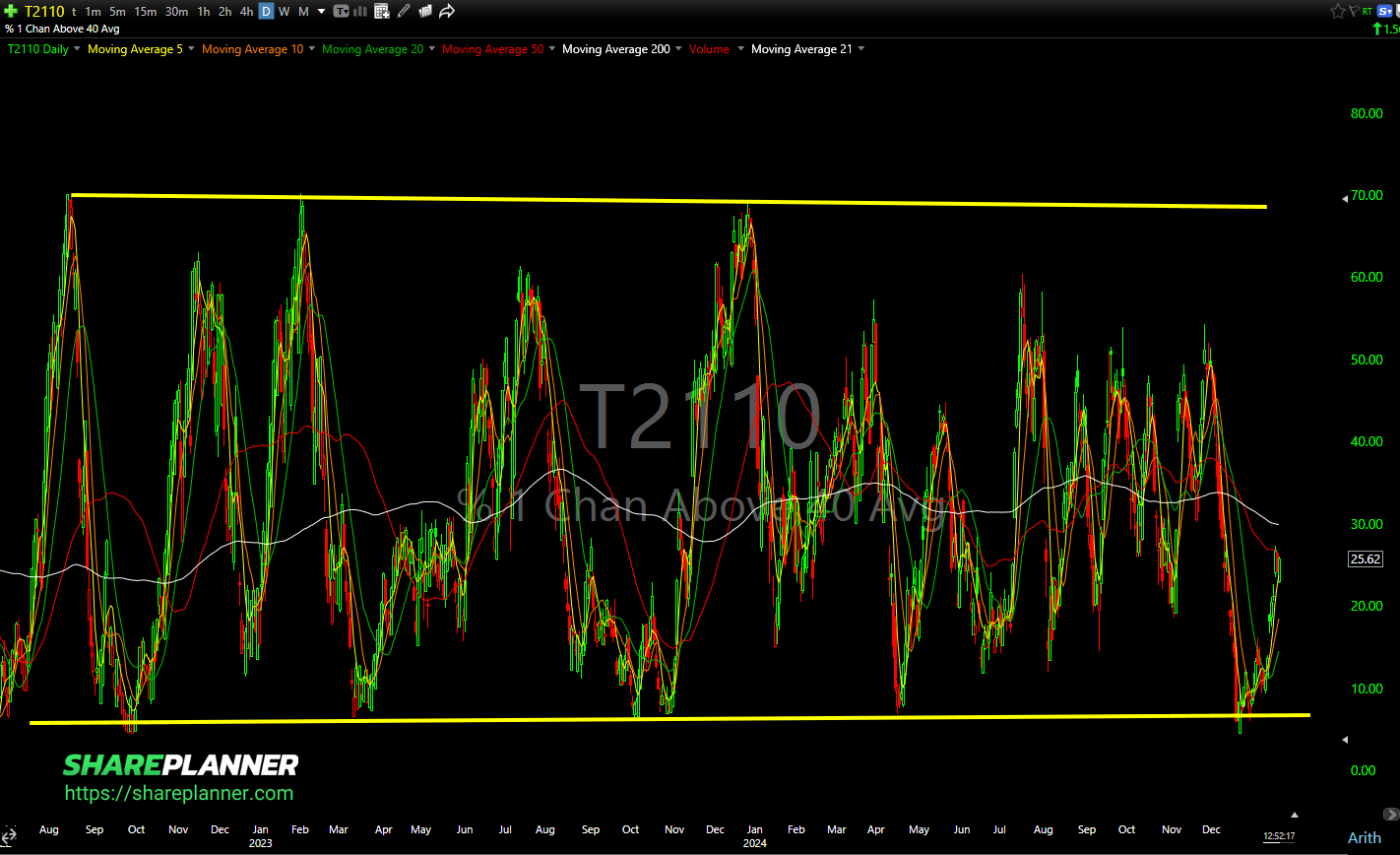Click the blue S data source button
The width and height of the screenshot is (1400, 855).
[x=1384, y=12]
